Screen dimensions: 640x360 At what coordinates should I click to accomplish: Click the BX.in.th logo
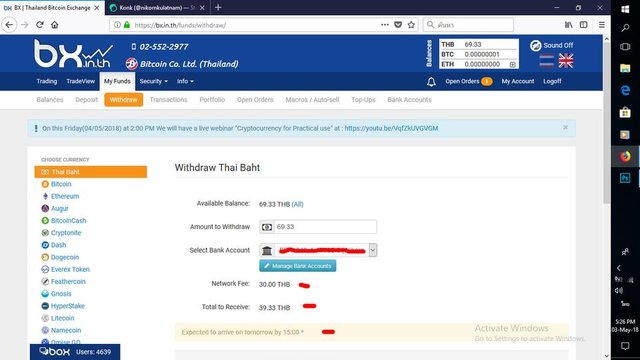click(x=73, y=54)
